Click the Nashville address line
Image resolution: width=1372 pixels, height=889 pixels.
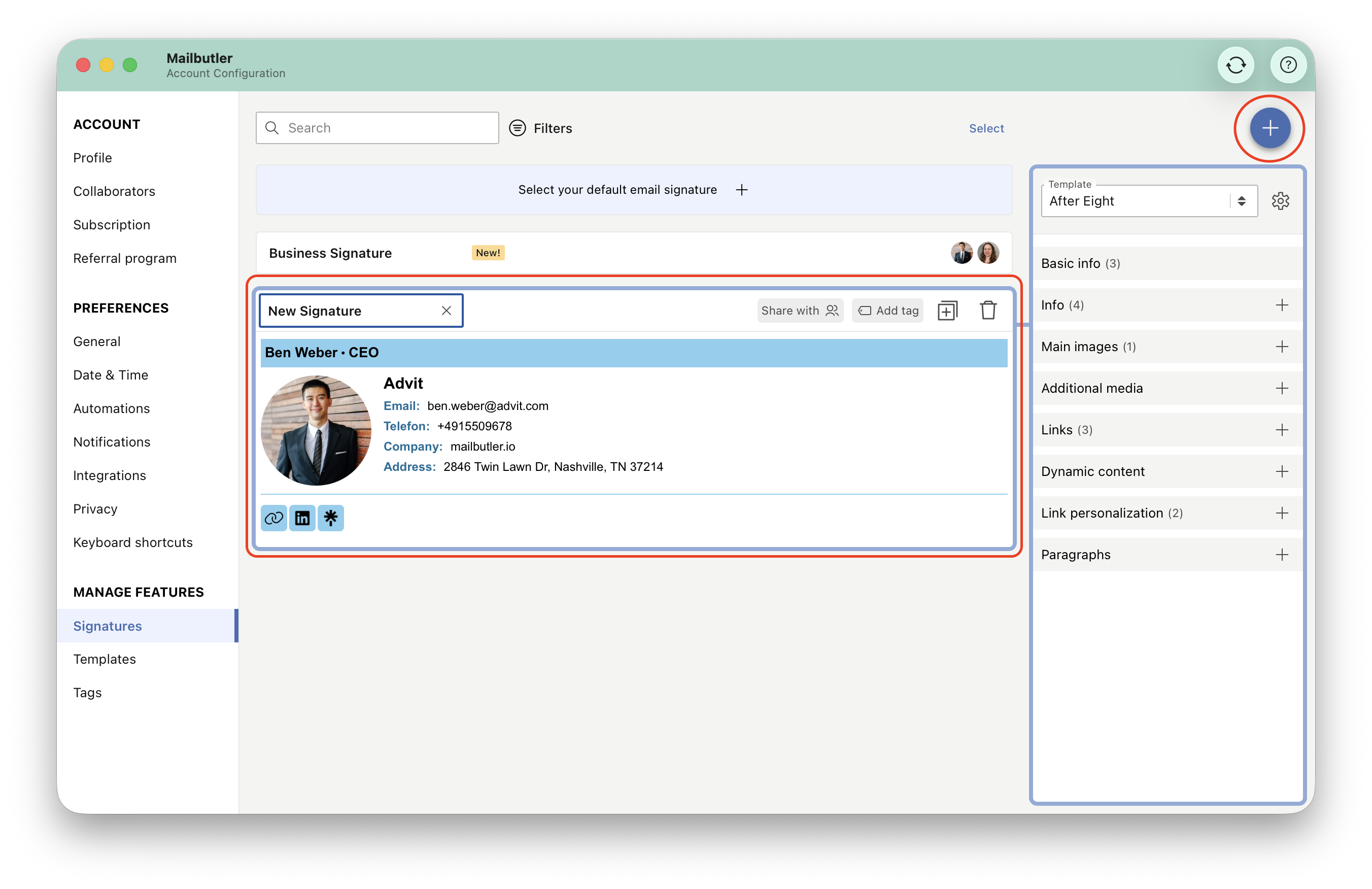click(x=553, y=467)
